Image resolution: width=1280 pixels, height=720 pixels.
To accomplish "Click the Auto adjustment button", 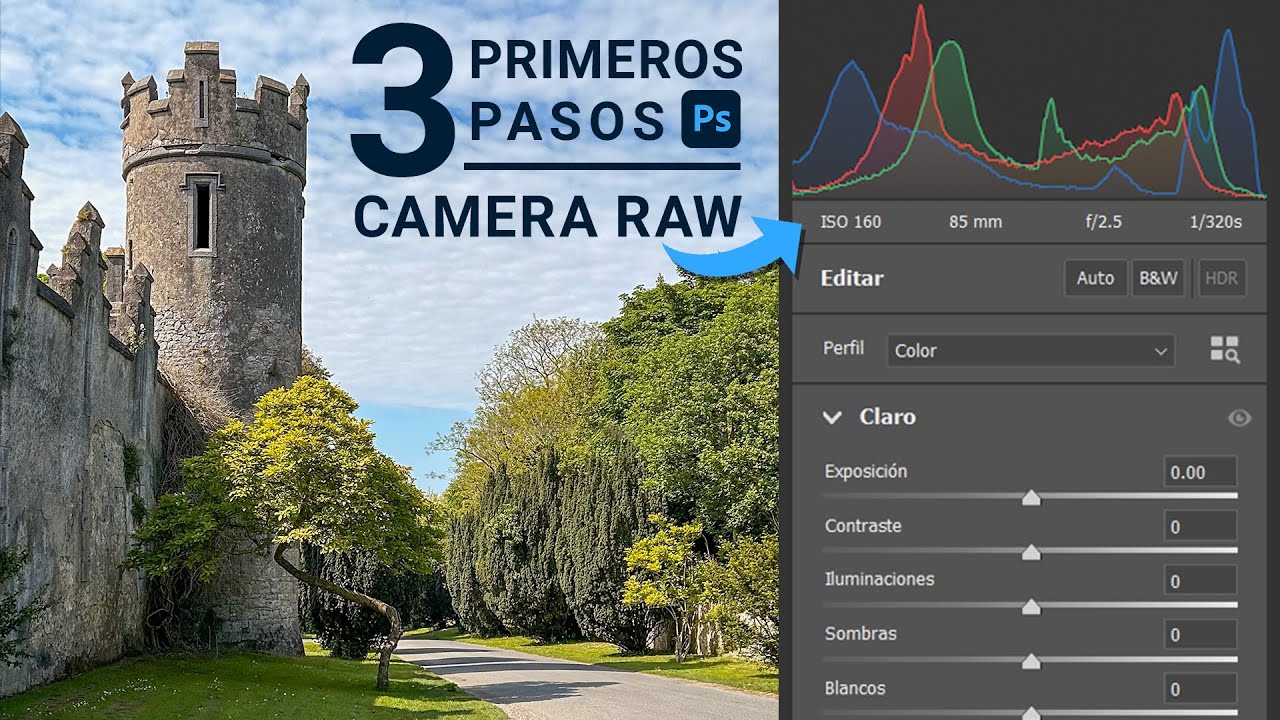I will 1095,279.
